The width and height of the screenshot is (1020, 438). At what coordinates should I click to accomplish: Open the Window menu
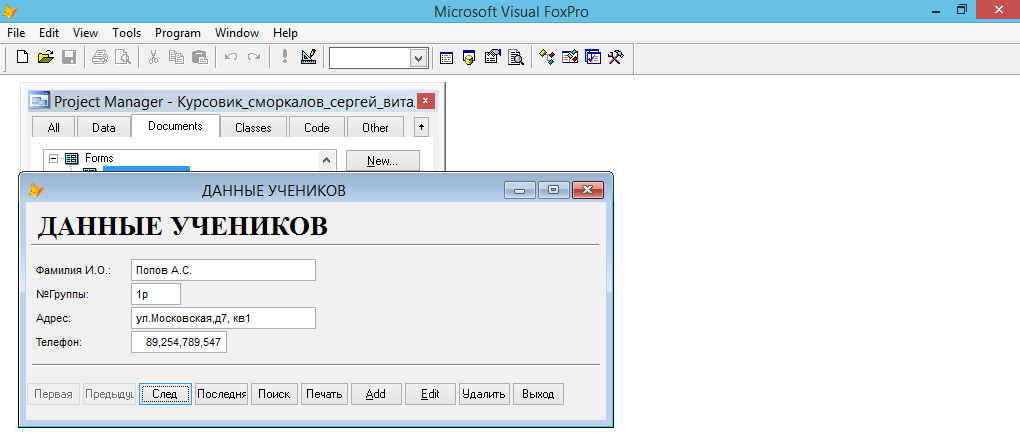pyautogui.click(x=237, y=33)
